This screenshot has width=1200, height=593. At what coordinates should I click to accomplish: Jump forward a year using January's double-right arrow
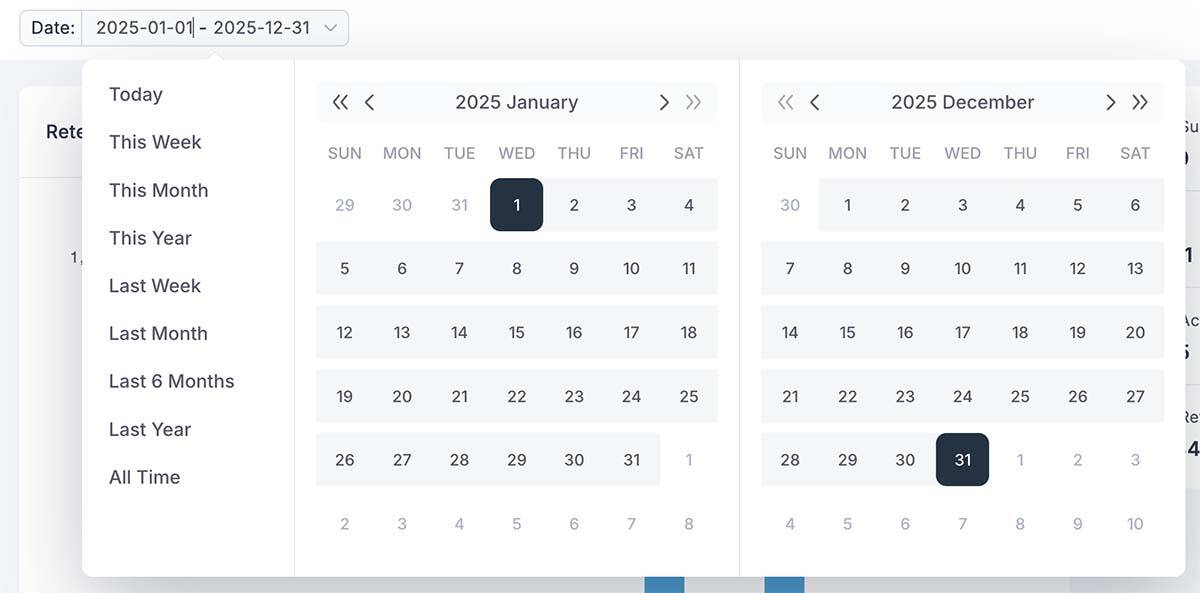click(x=692, y=102)
